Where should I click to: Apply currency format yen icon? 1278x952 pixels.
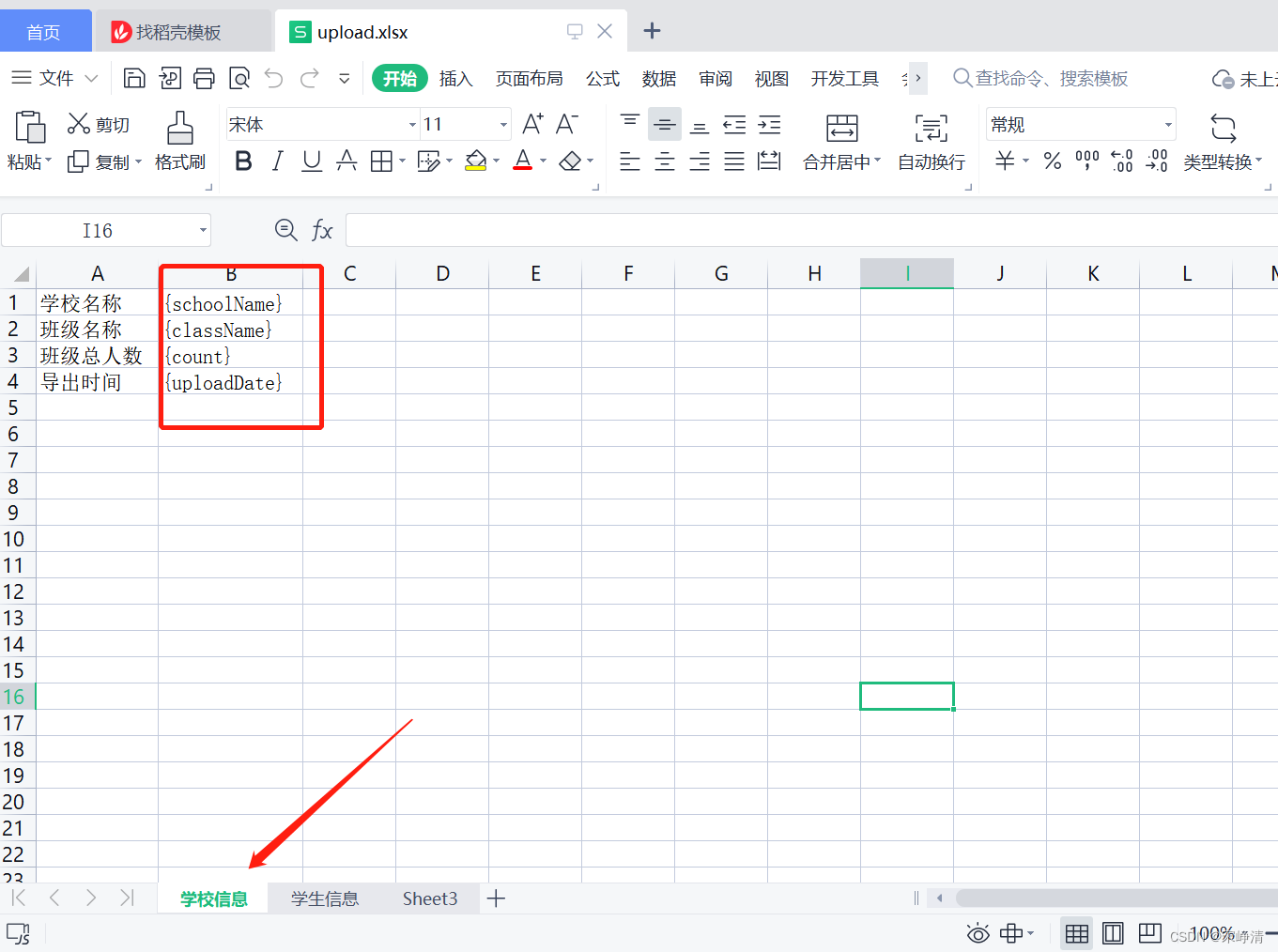pos(1005,161)
